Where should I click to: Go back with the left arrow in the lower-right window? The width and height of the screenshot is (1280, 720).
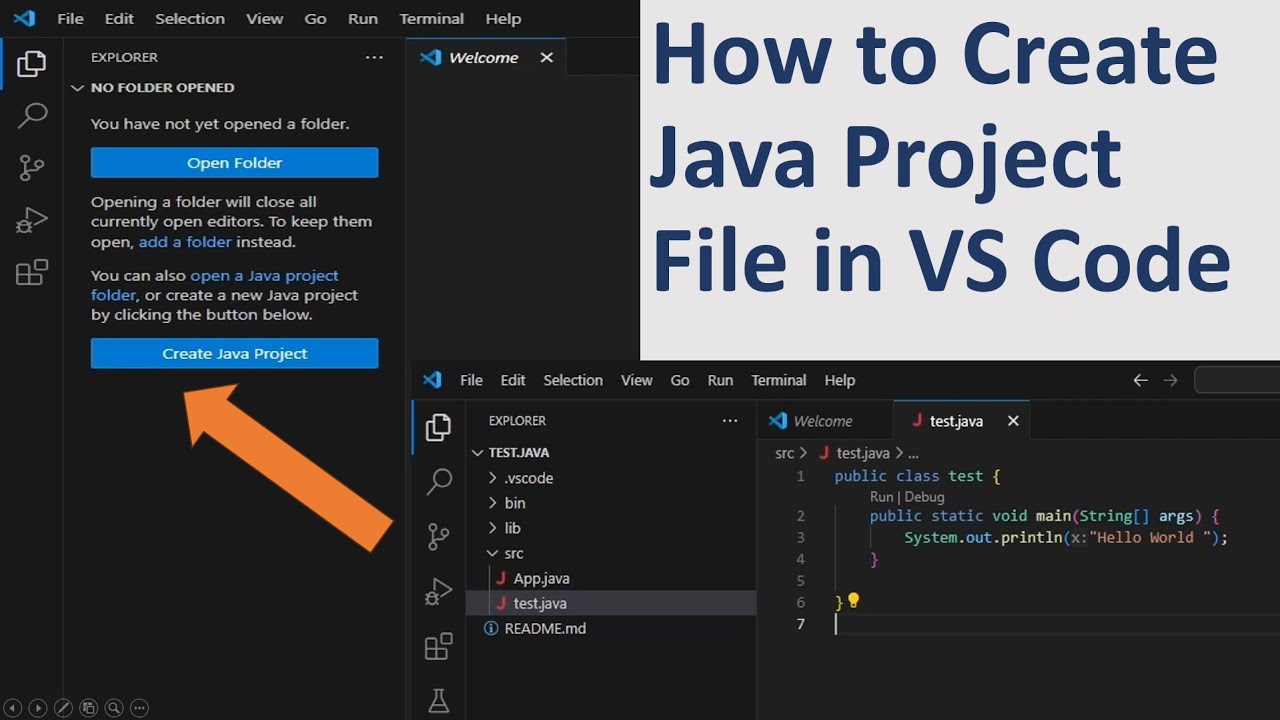click(1140, 380)
